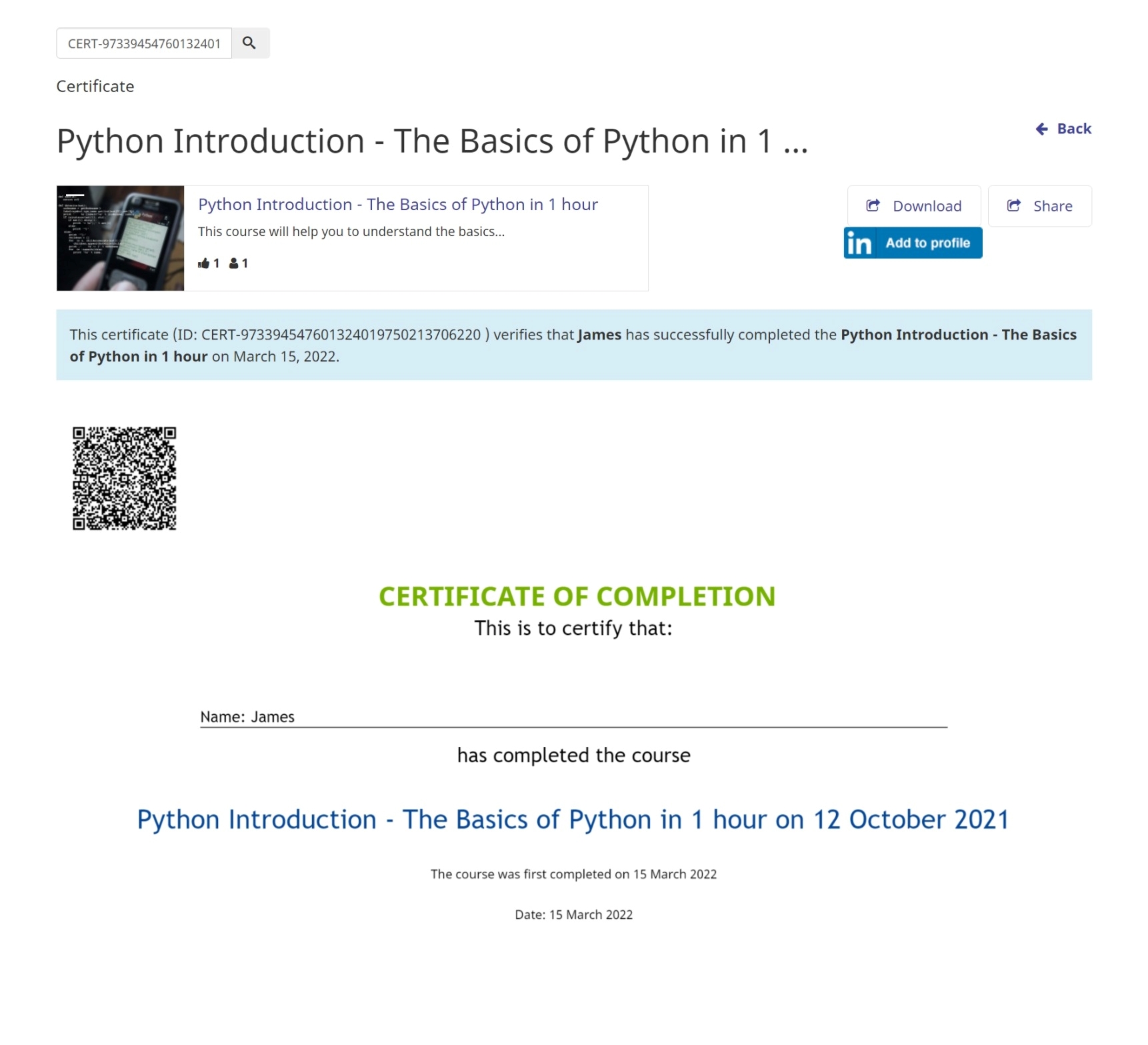Click the left arrow icon beside Back
The width and height of the screenshot is (1148, 1045).
coord(1041,129)
